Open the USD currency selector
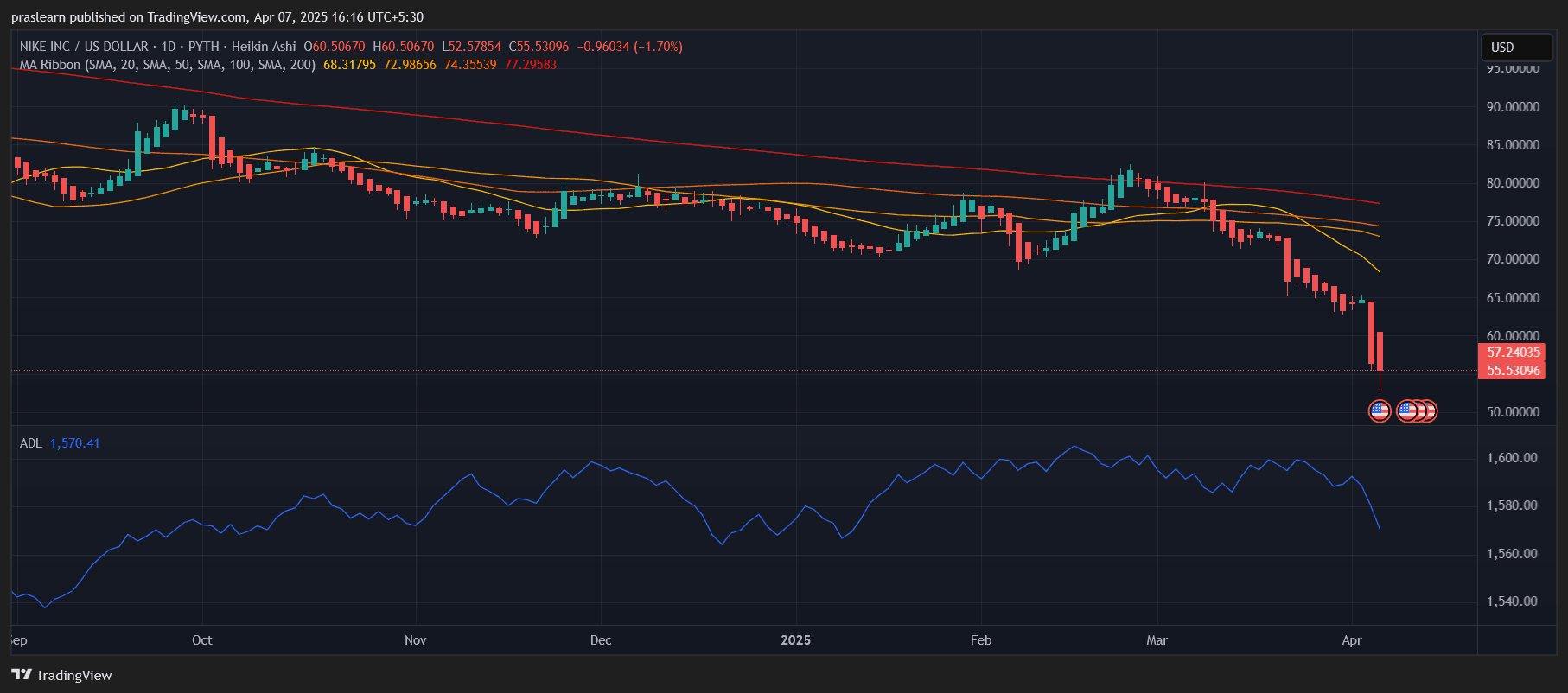 [1517, 47]
